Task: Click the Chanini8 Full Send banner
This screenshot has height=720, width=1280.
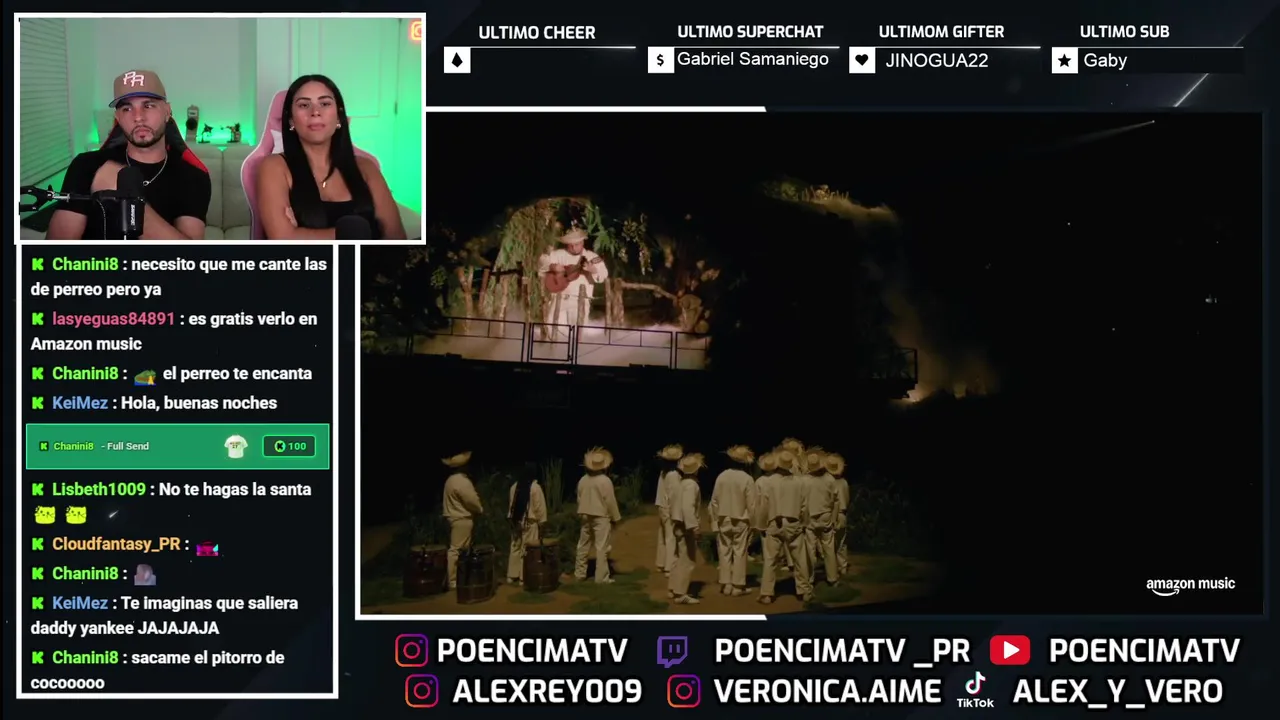Action: point(177,446)
